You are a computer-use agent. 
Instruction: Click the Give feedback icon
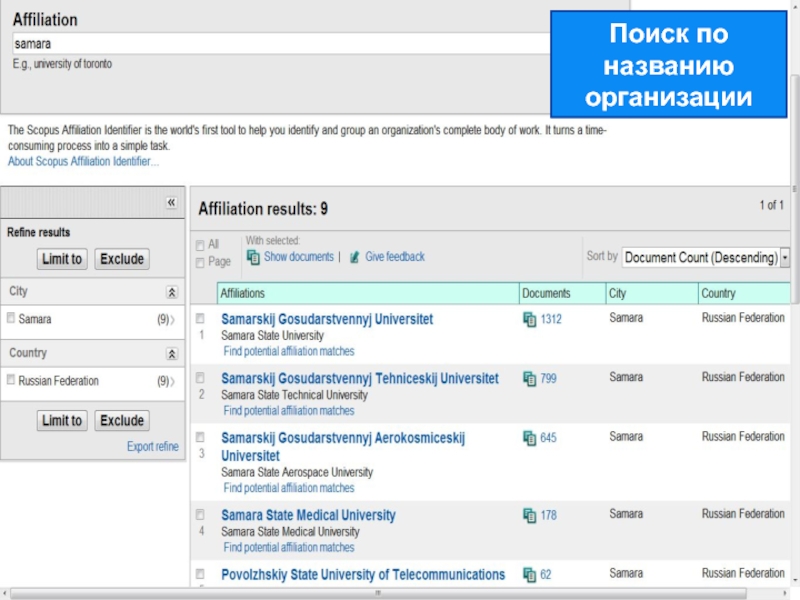(x=354, y=257)
